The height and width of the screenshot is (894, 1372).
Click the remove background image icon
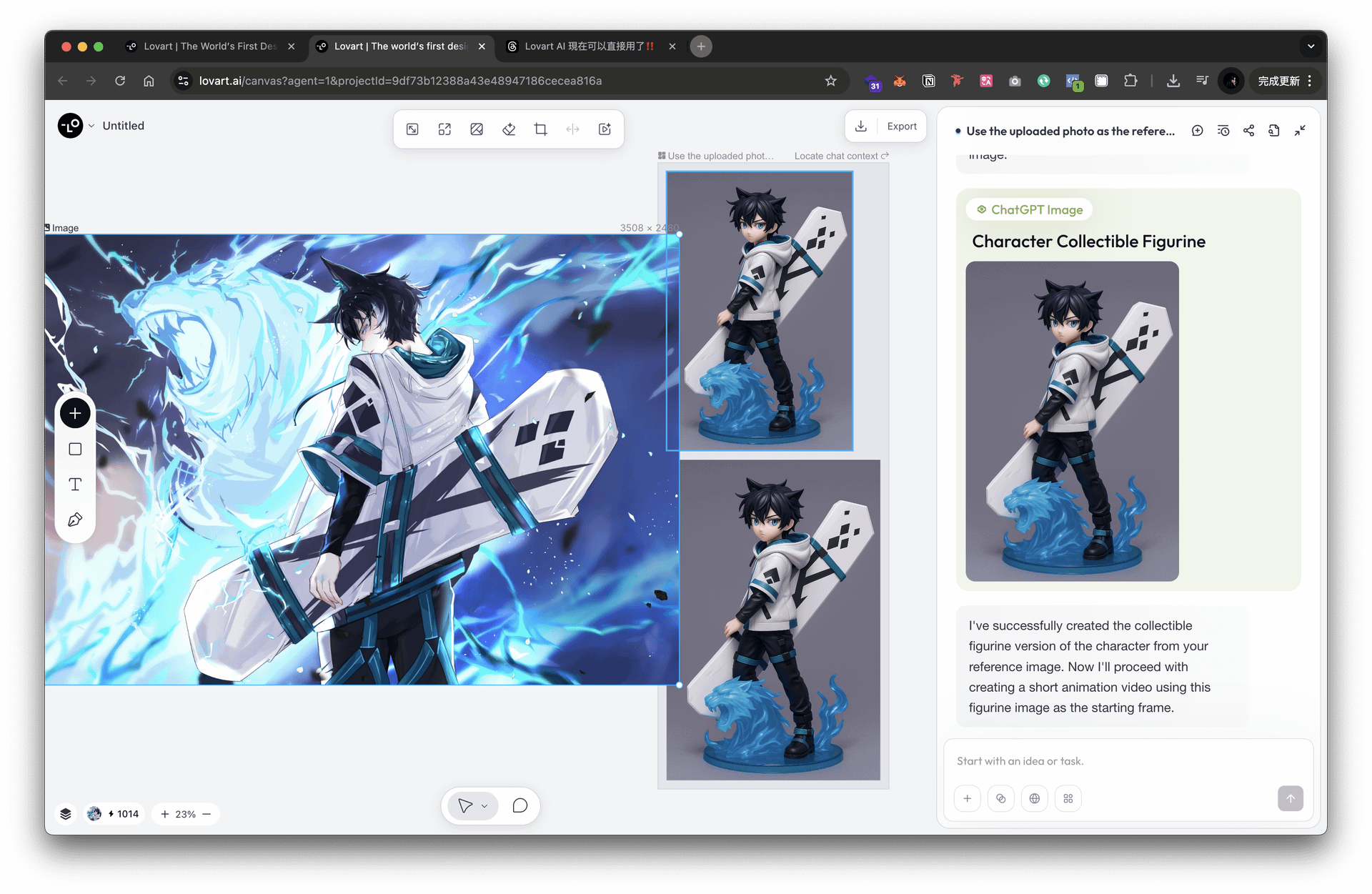[477, 129]
